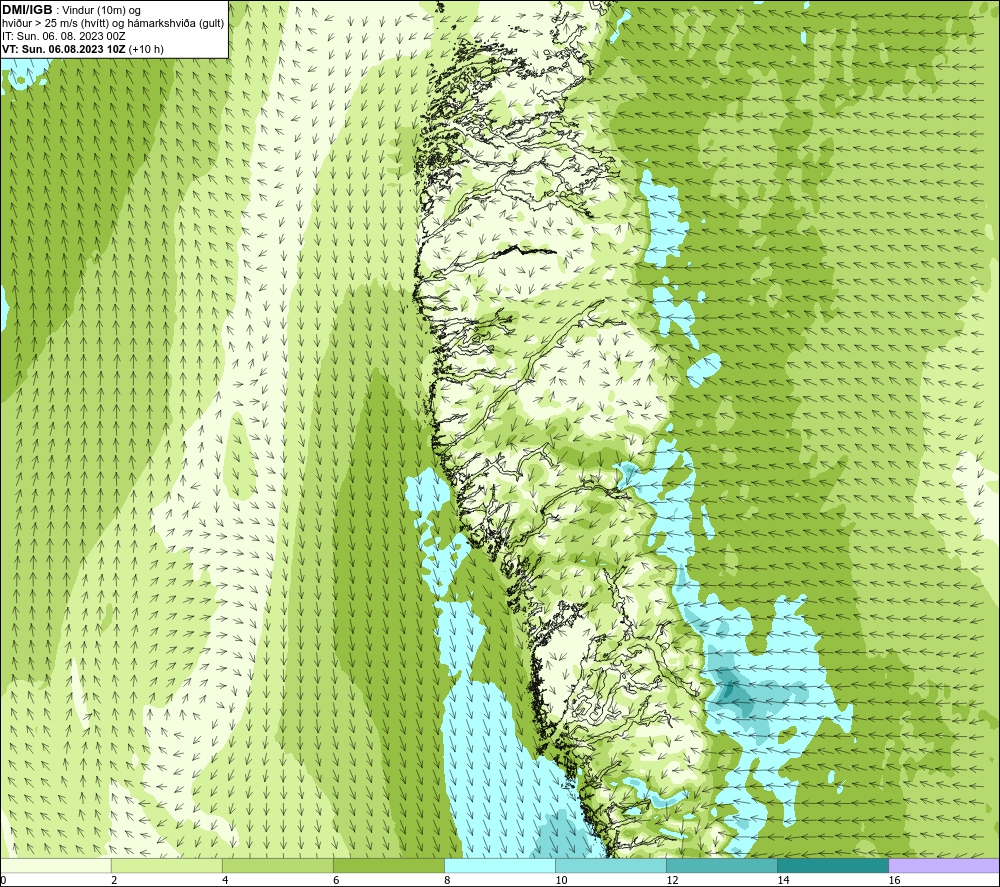Click the legend scale value "4"
The image size is (1000, 887).
(225, 880)
